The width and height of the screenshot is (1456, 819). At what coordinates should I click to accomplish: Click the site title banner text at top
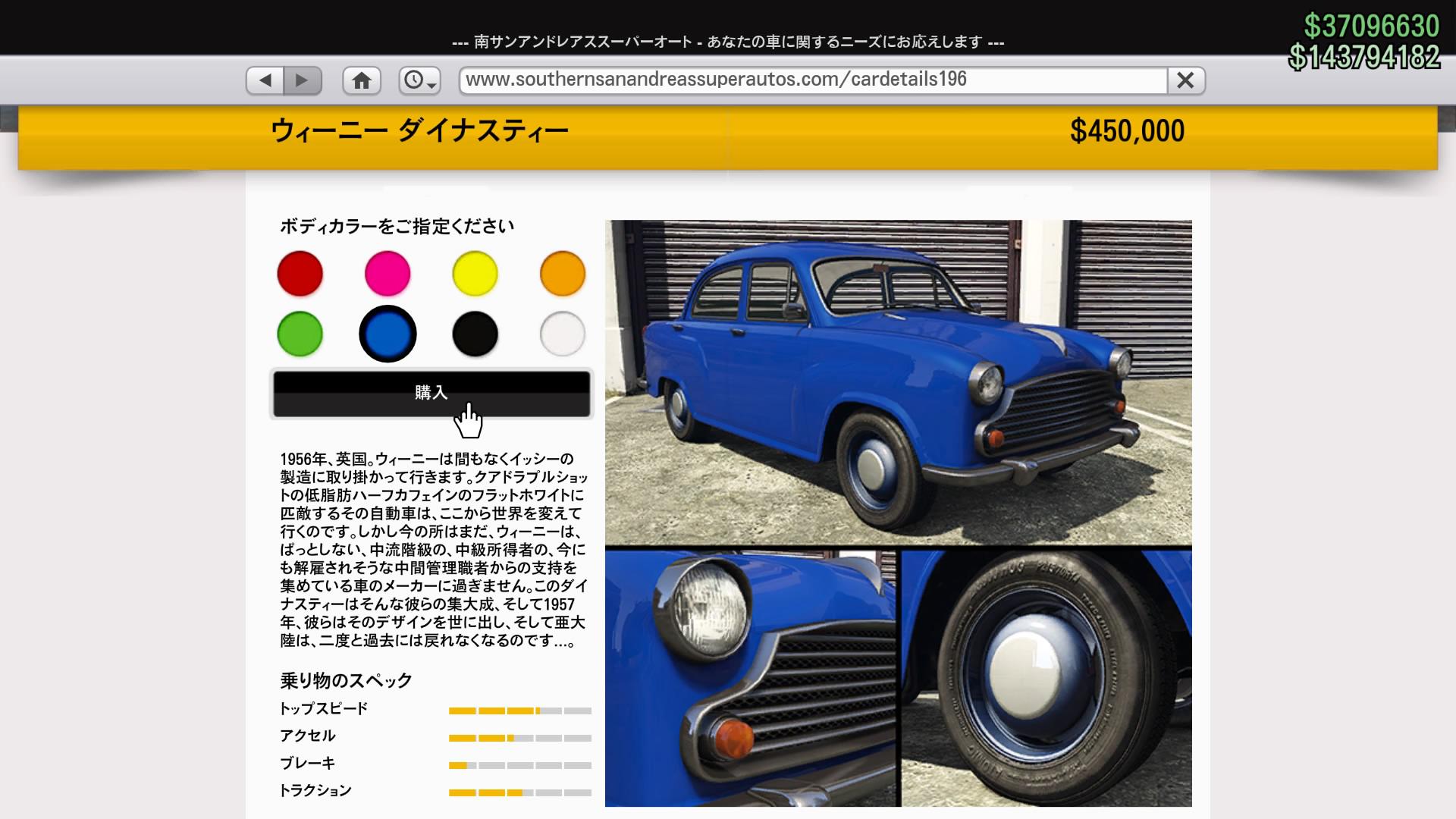pos(728,42)
